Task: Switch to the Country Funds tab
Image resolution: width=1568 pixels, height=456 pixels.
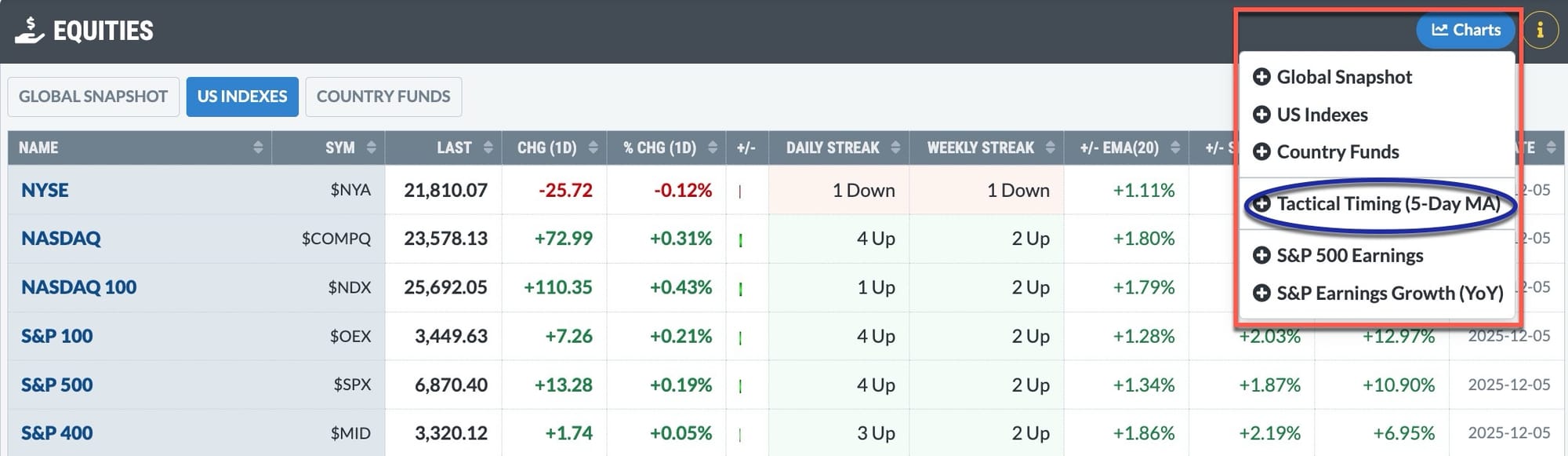Action: pos(383,97)
